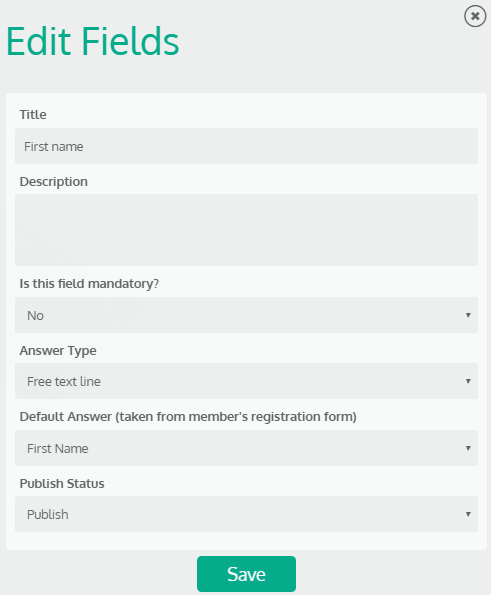The image size is (491, 595).
Task: Click the Title input containing First name
Action: click(246, 146)
